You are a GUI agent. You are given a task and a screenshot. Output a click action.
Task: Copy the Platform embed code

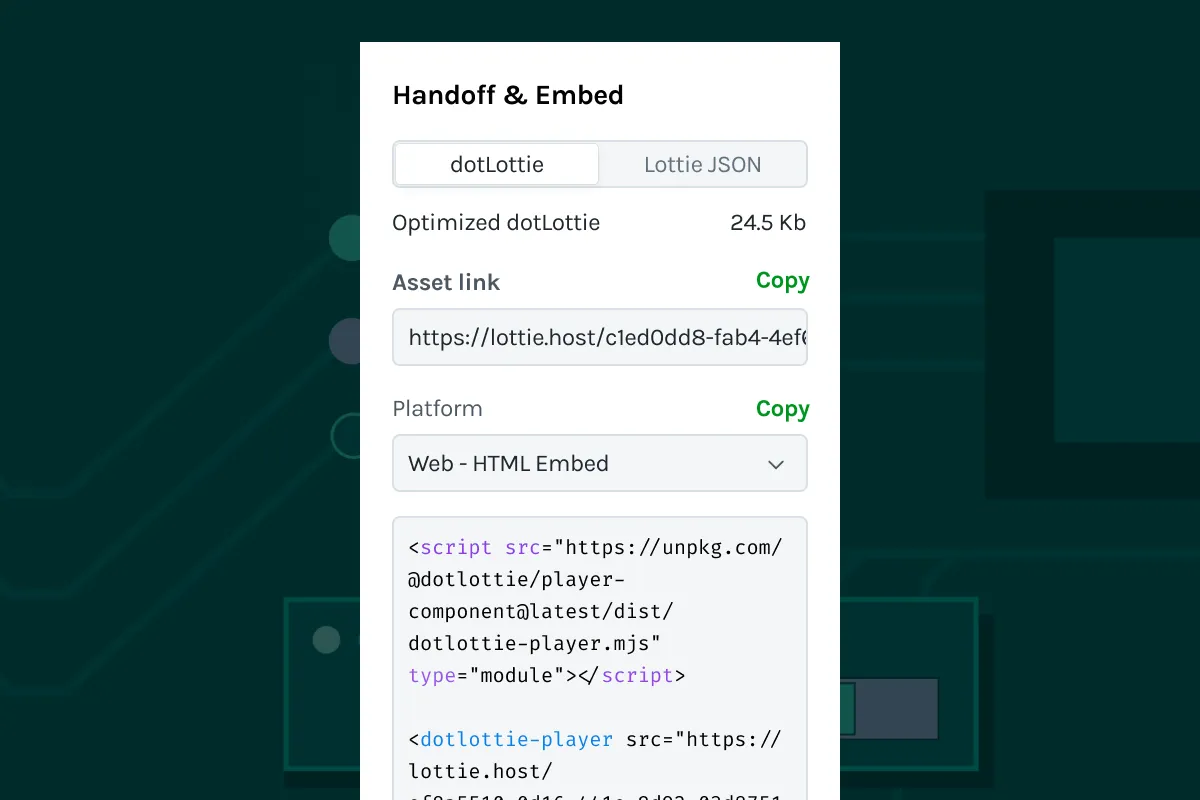782,409
